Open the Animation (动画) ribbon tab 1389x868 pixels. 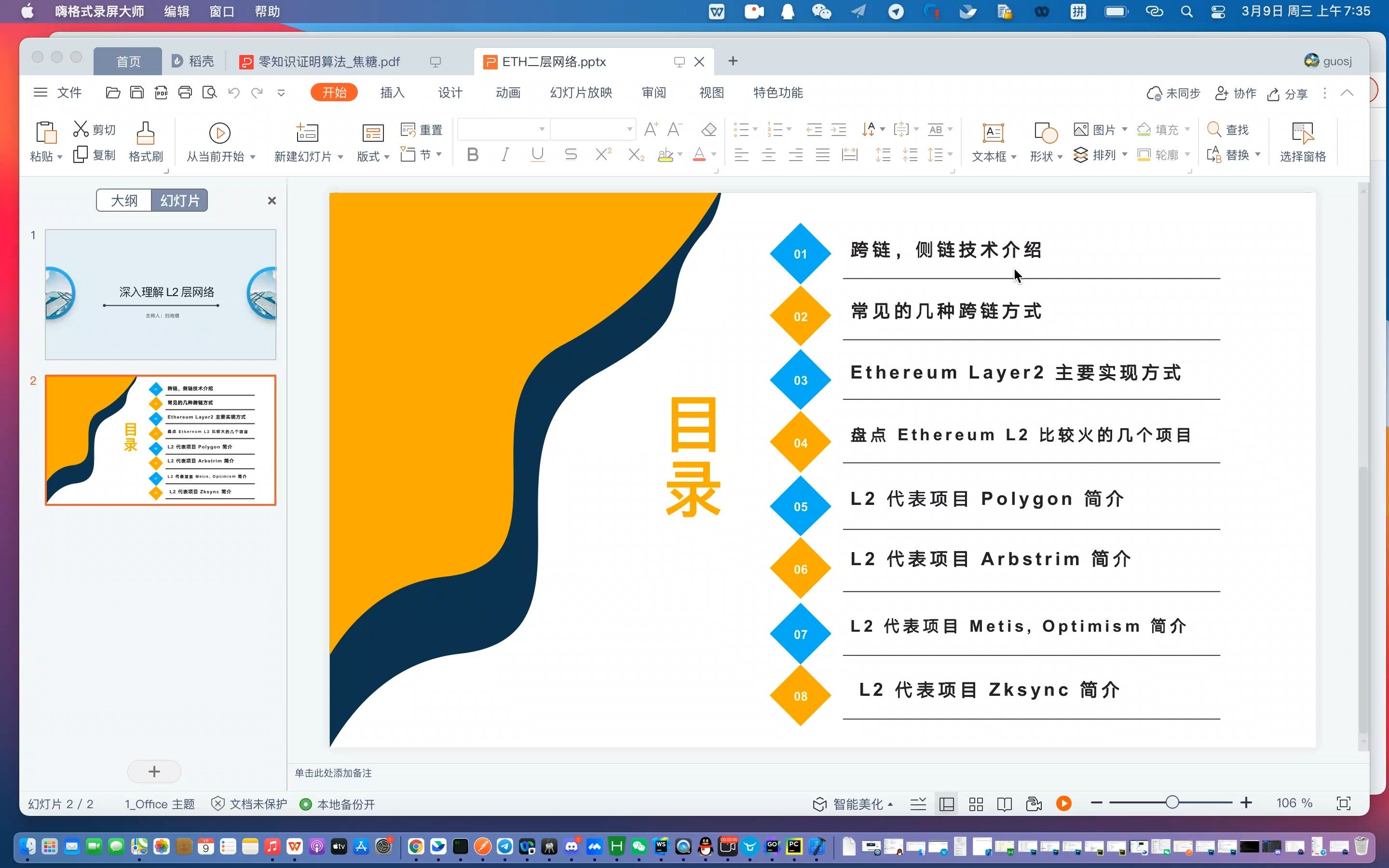pyautogui.click(x=508, y=93)
